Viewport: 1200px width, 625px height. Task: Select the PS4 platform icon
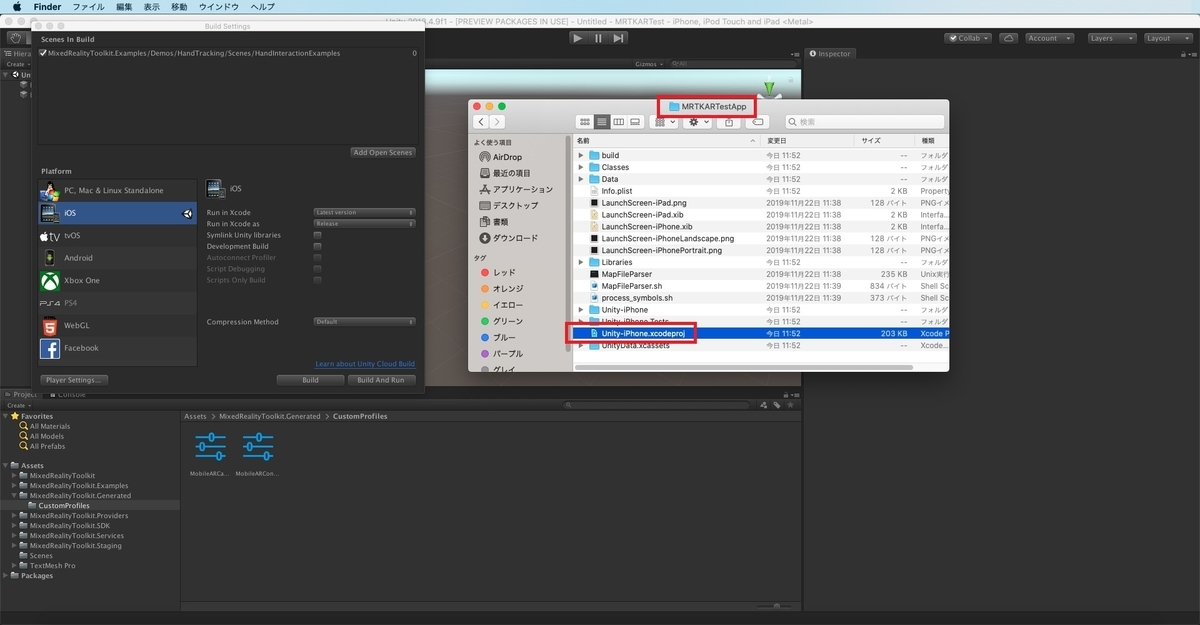click(50, 303)
